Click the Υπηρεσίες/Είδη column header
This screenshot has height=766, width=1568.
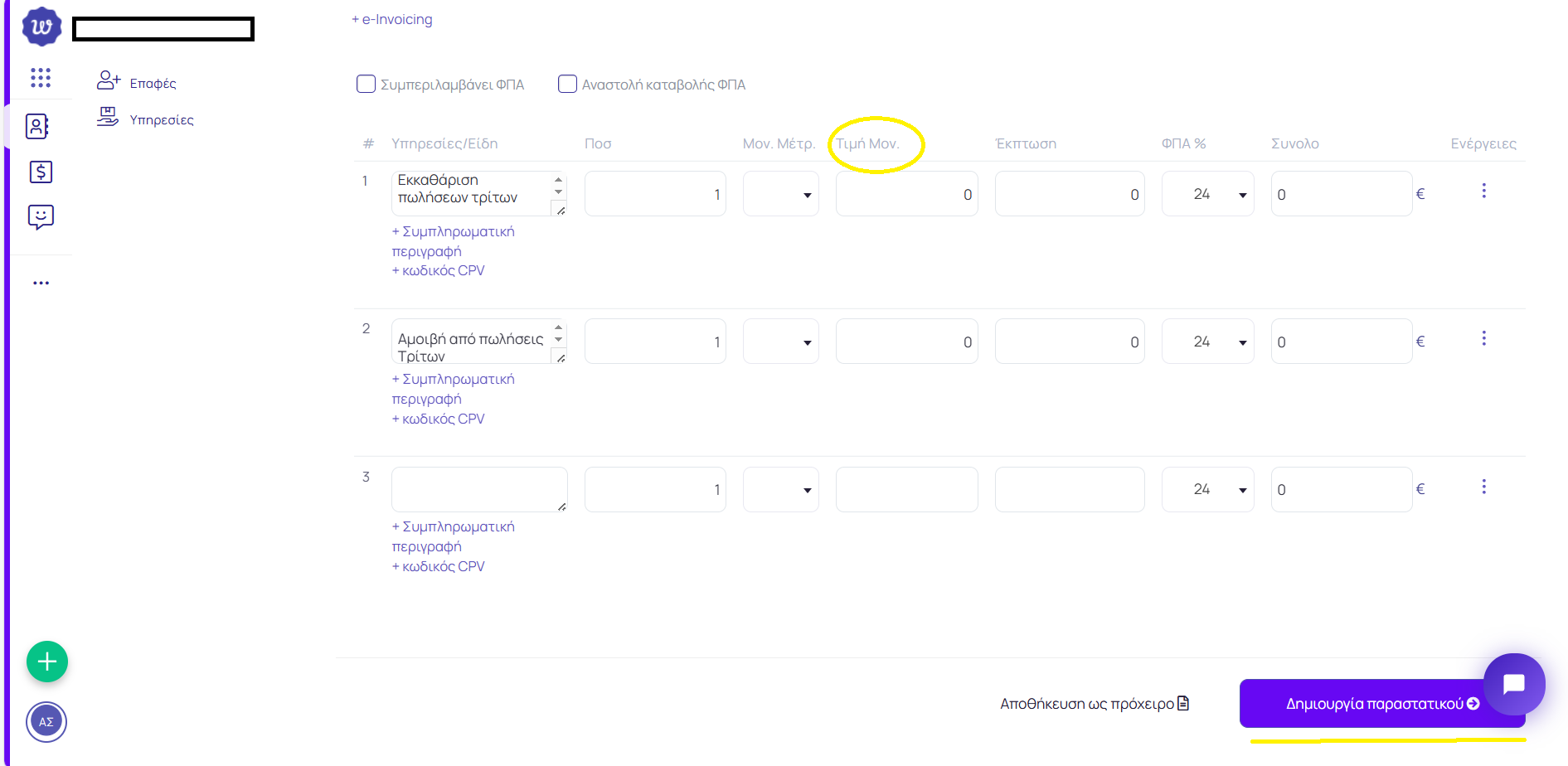pos(444,143)
